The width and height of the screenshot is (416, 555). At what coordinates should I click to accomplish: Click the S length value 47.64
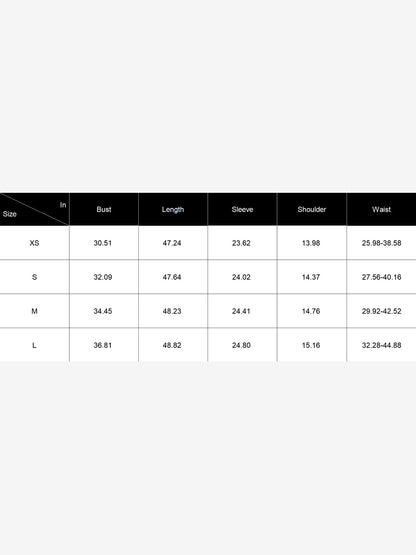coord(172,277)
